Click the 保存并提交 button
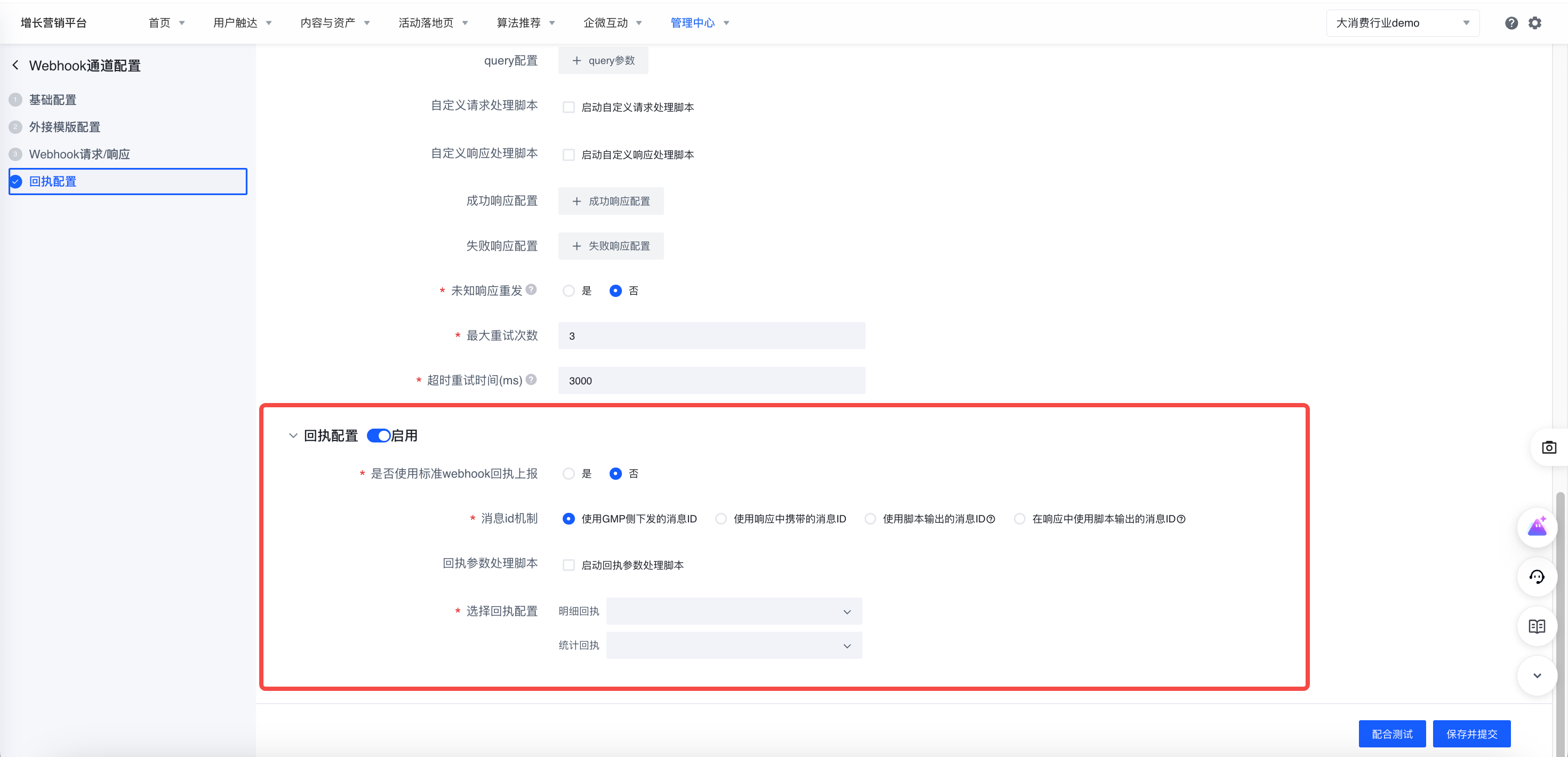 1472,734
